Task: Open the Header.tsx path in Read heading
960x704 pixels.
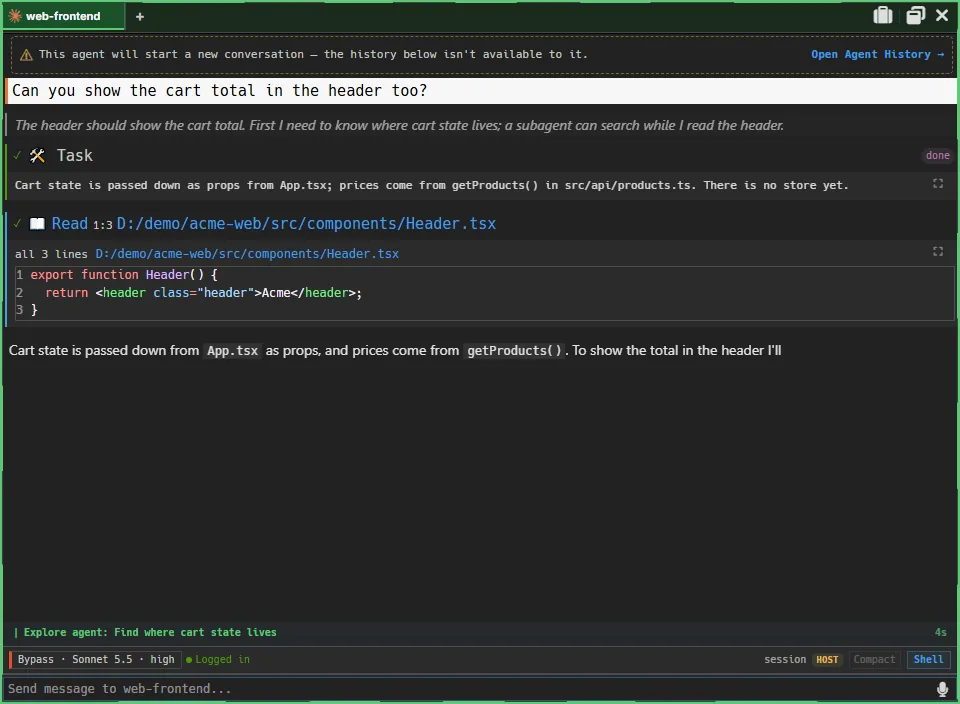Action: (306, 224)
